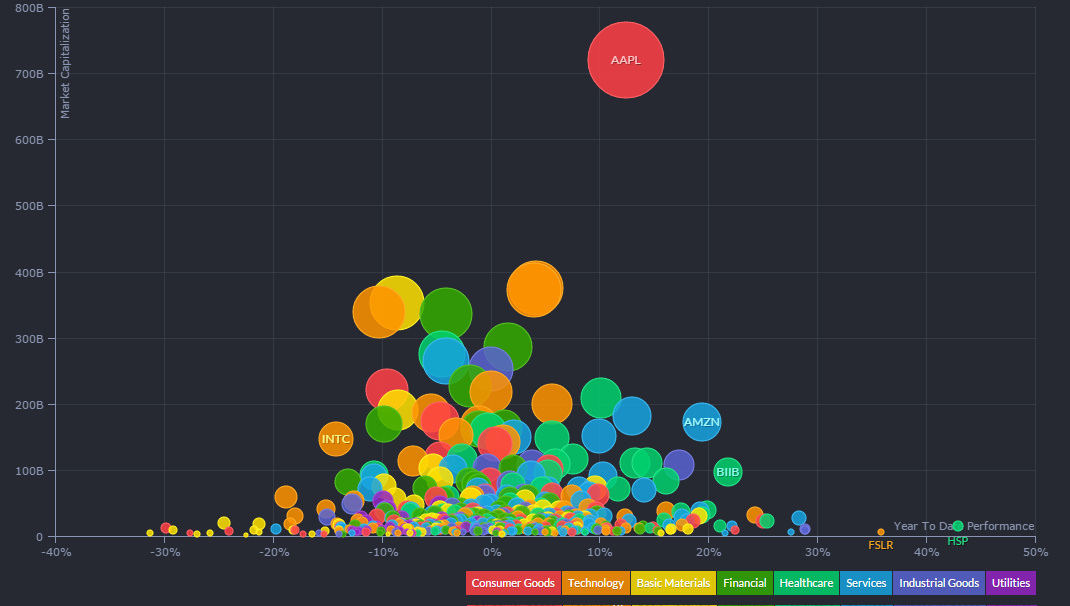Screen dimensions: 1070x606
Task: Select the INTC bubble
Action: [x=336, y=439]
